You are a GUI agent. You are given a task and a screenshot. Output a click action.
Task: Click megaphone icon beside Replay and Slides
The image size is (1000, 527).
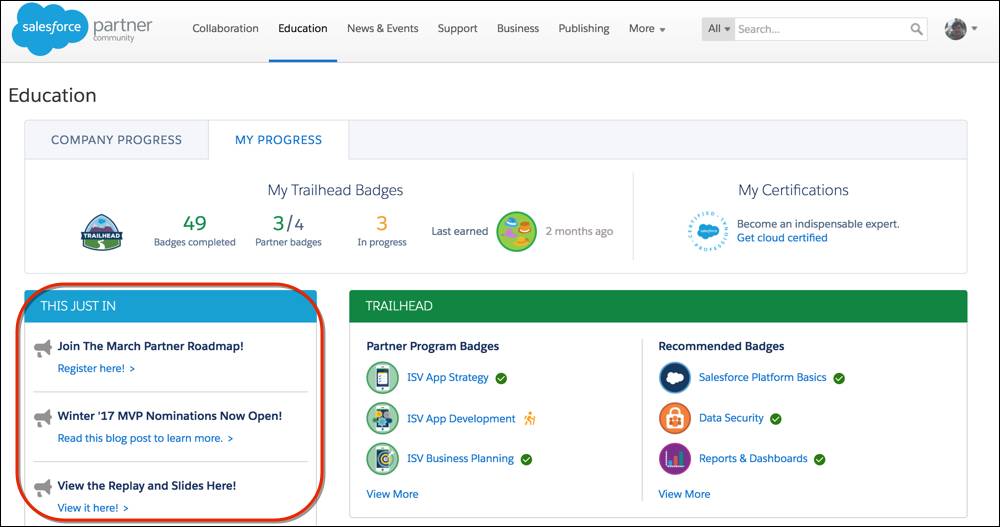click(43, 487)
